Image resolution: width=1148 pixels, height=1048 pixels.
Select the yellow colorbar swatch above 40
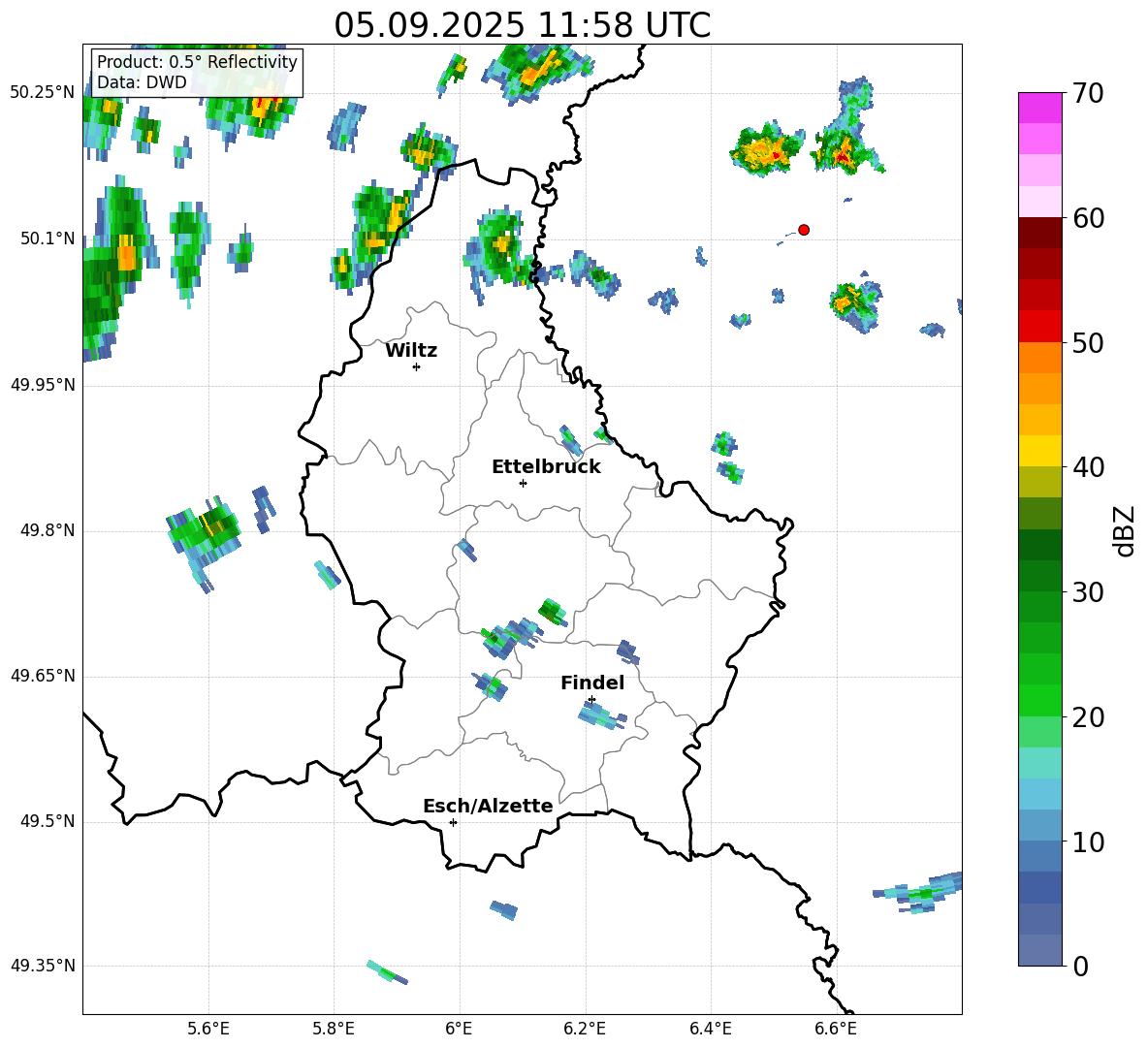1040,451
